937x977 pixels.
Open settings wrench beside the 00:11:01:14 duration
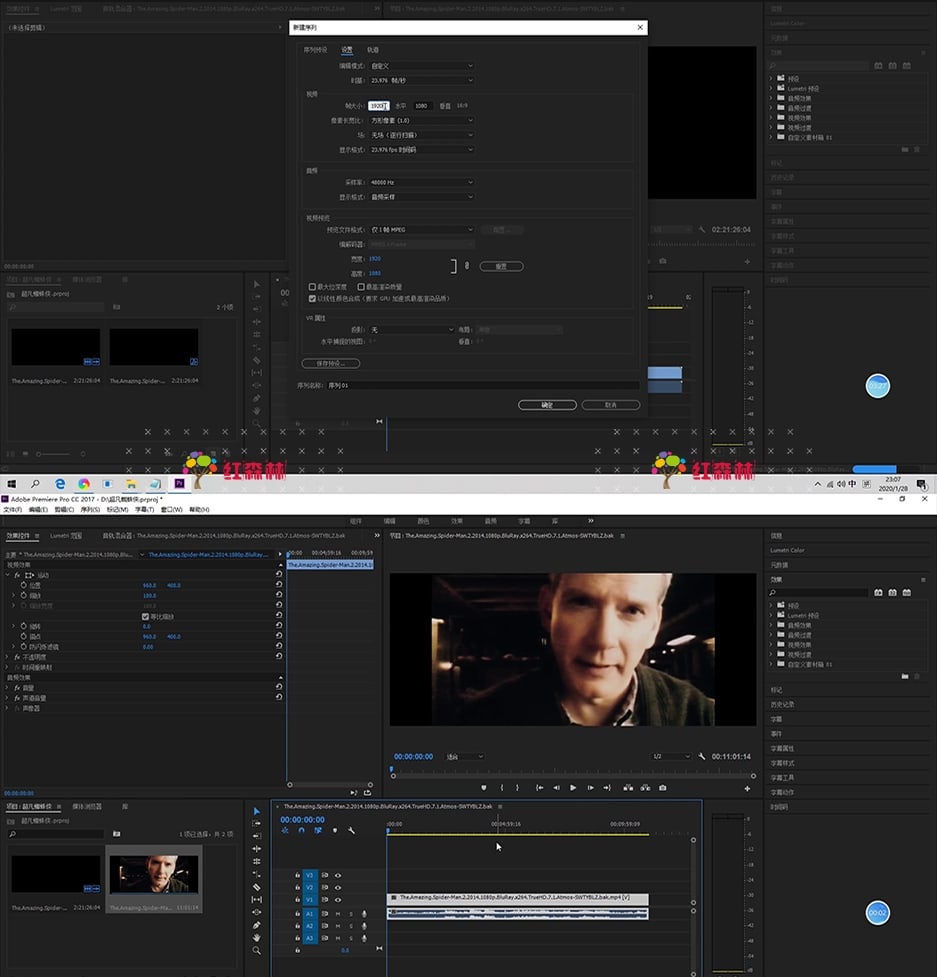pos(702,756)
